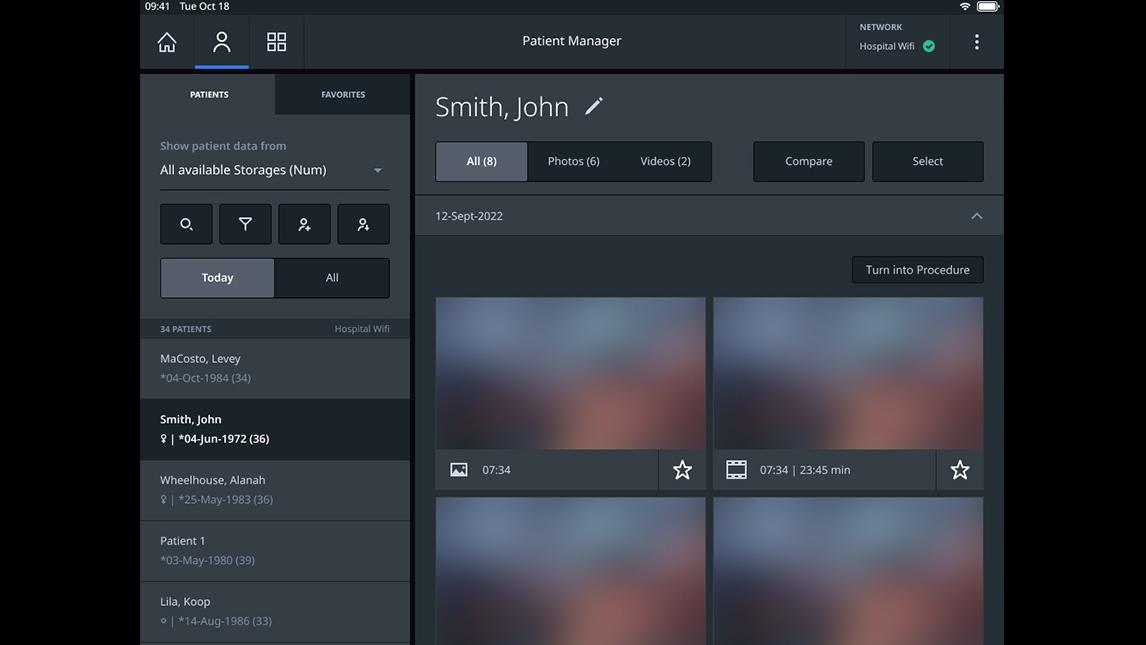Screen dimensions: 1146x645
Task: Open the 23:45 min video thumbnail
Action: tap(848, 373)
